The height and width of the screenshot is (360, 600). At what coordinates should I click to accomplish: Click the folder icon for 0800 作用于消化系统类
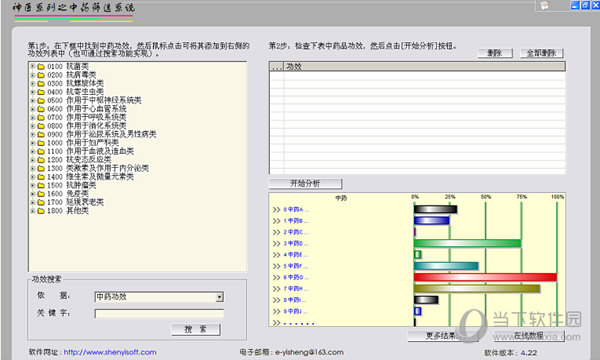click(x=41, y=126)
